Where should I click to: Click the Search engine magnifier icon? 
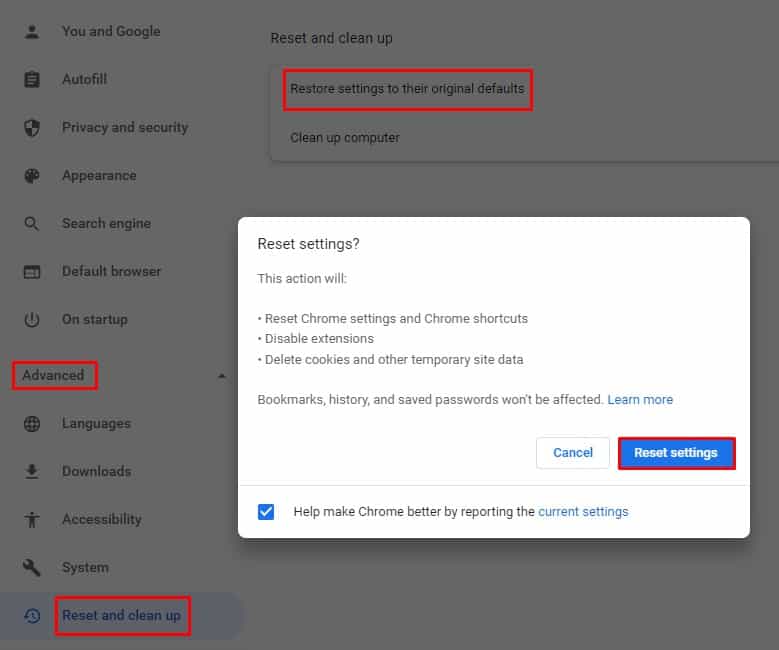[31, 224]
